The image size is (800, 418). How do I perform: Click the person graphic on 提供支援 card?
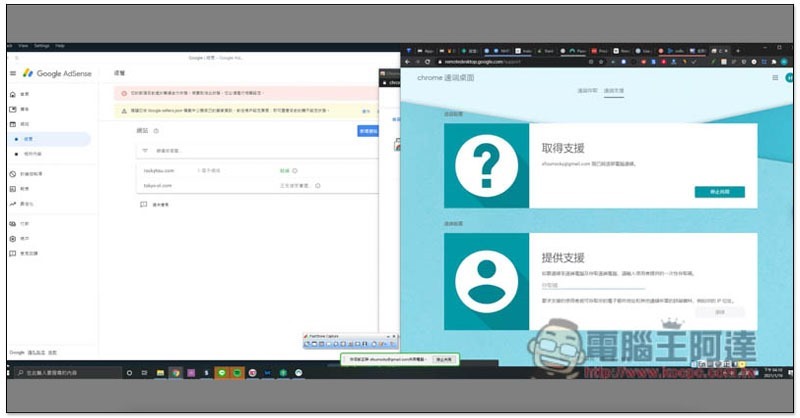(x=487, y=282)
